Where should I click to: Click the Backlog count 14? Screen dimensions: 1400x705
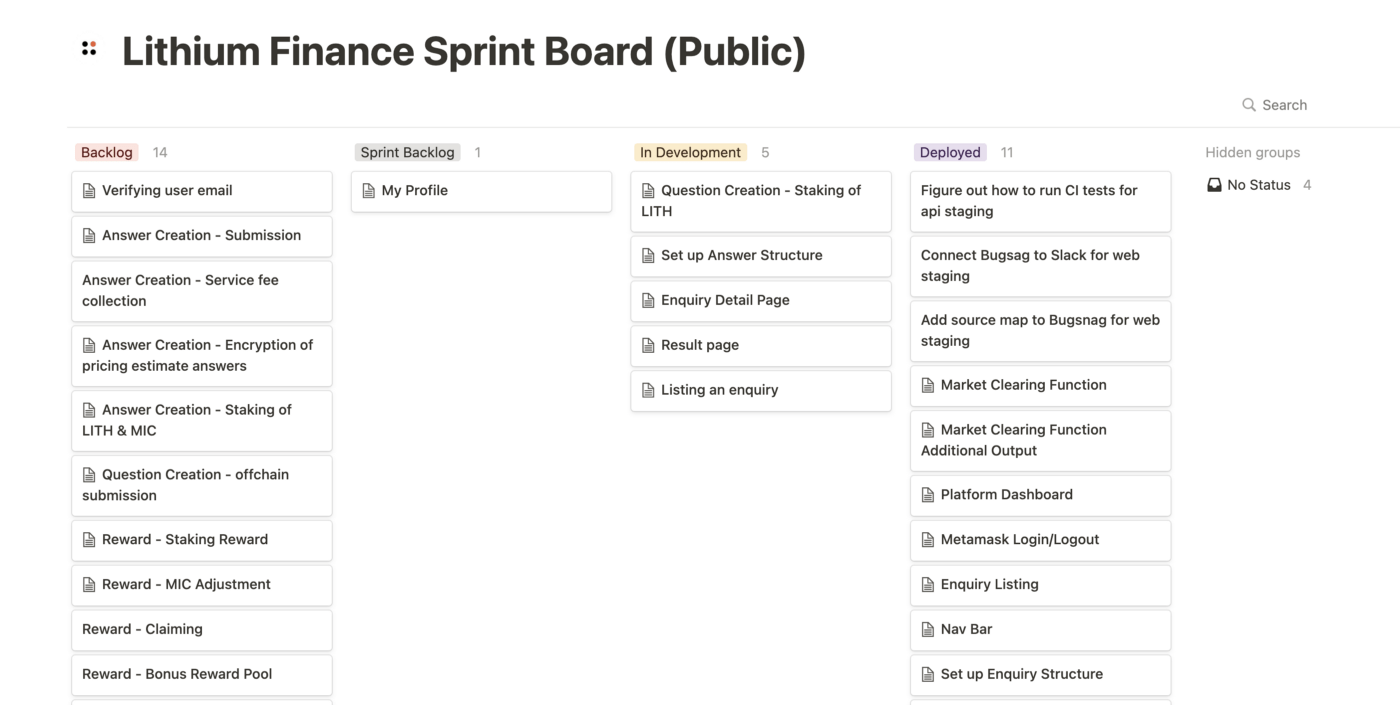coord(160,152)
